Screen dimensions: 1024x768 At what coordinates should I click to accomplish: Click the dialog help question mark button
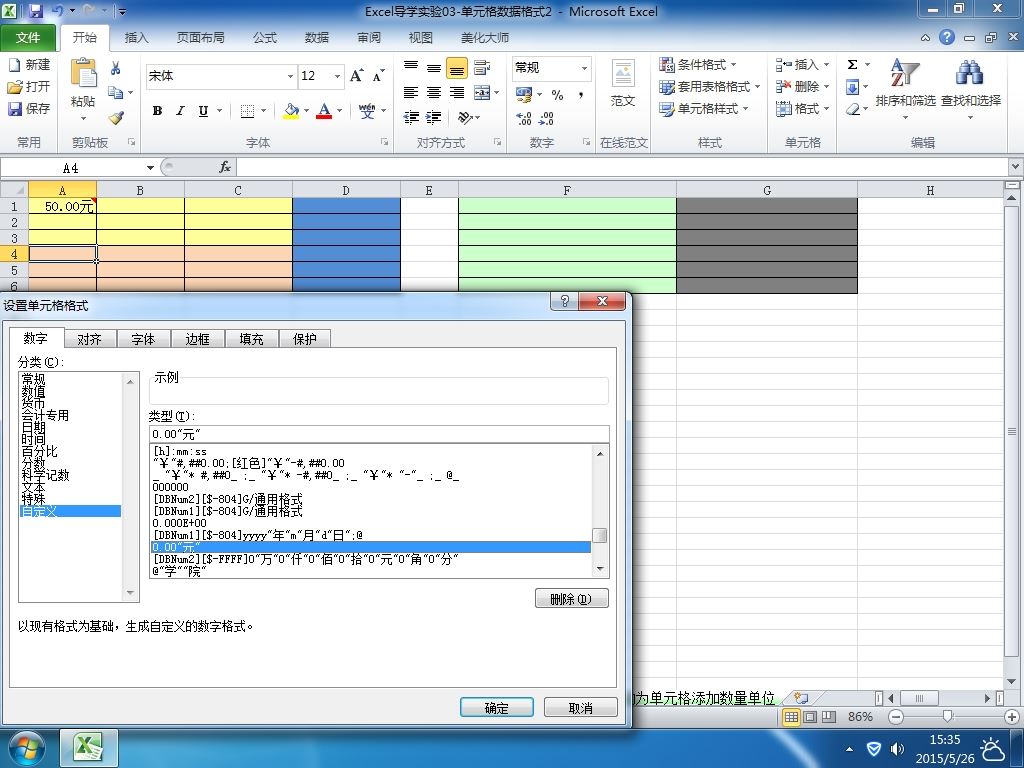coord(565,300)
